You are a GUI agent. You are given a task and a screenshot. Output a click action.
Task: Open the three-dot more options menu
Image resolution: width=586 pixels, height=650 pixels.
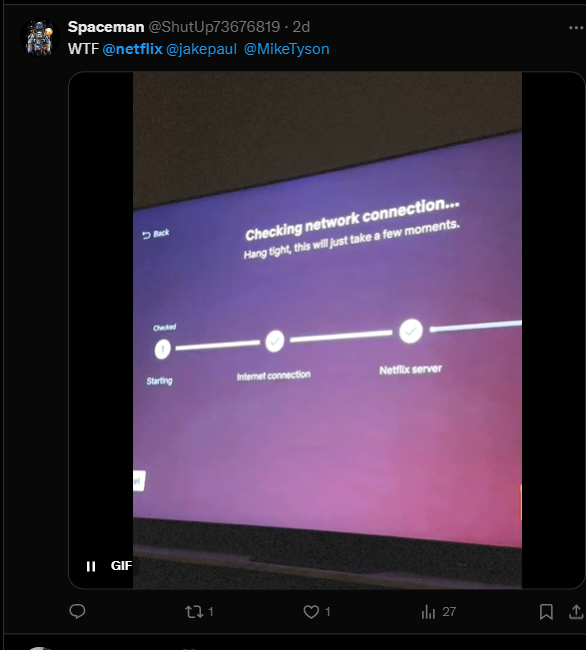coord(576,28)
